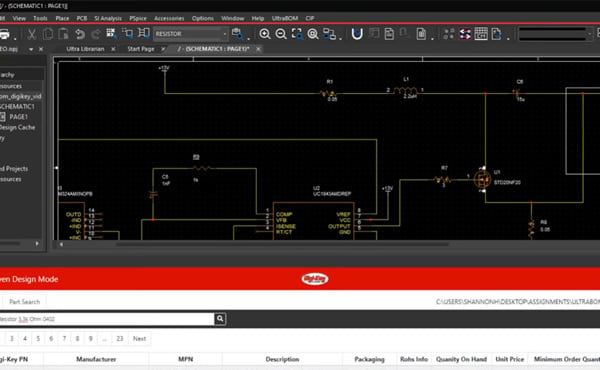
Task: Go to results page 3
Action: (x=11, y=339)
